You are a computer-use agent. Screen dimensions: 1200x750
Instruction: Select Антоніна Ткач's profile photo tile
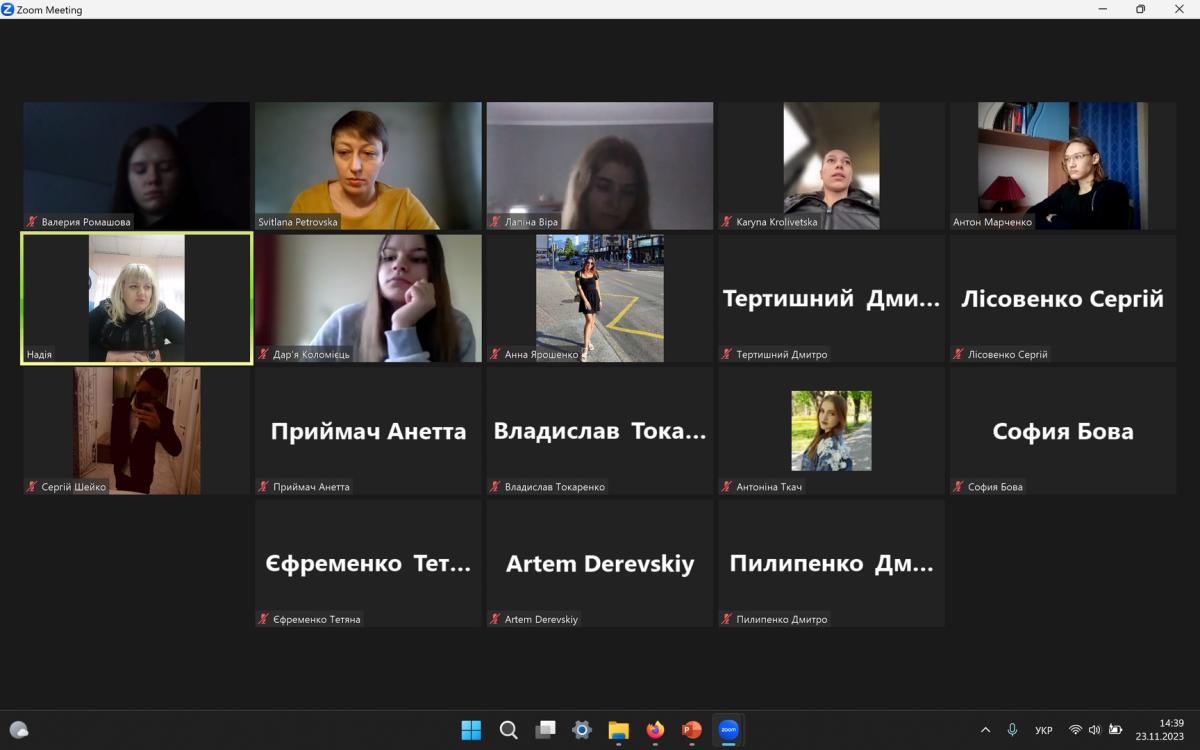coord(831,431)
